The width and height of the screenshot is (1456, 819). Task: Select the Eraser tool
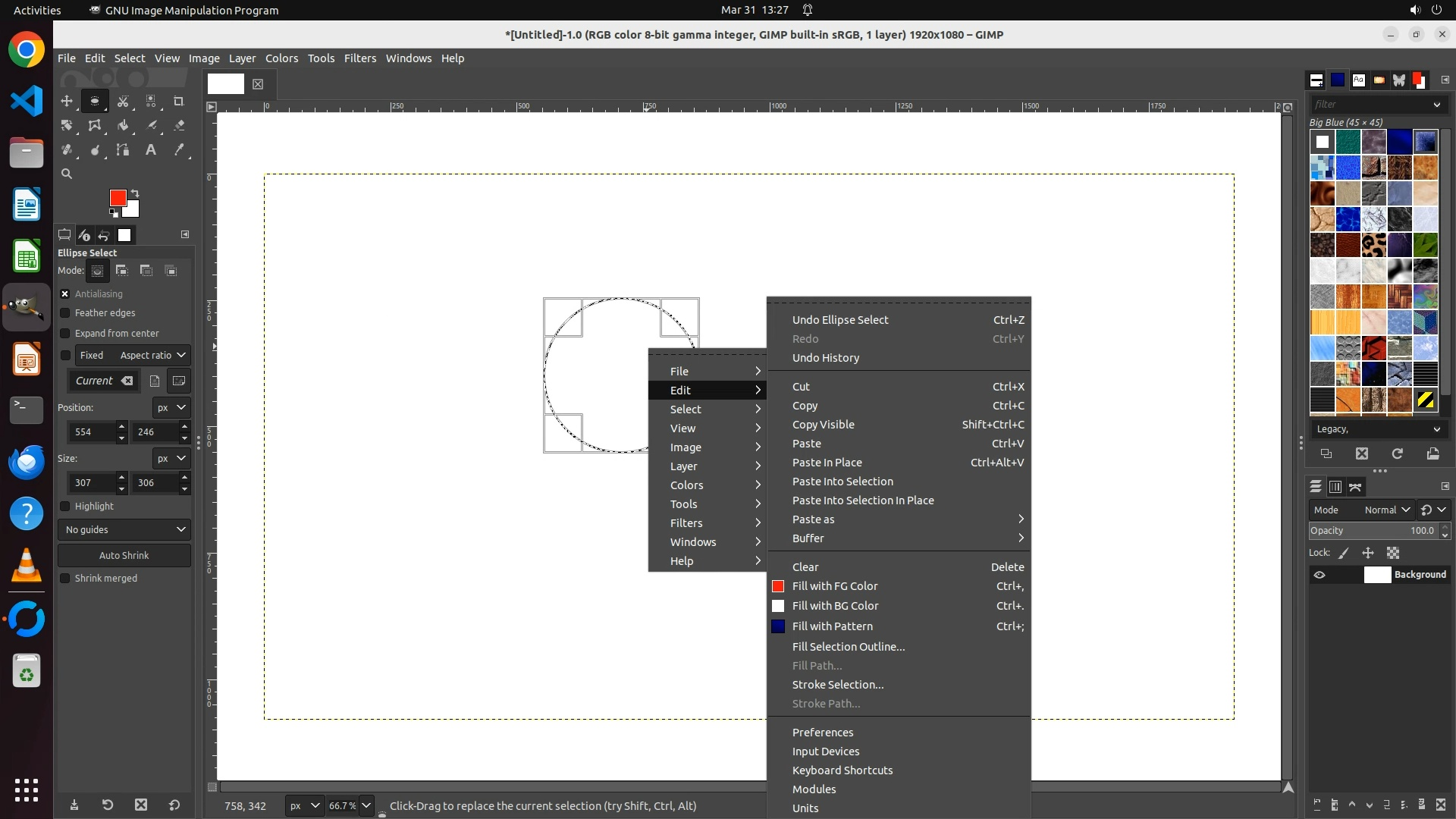(x=179, y=126)
